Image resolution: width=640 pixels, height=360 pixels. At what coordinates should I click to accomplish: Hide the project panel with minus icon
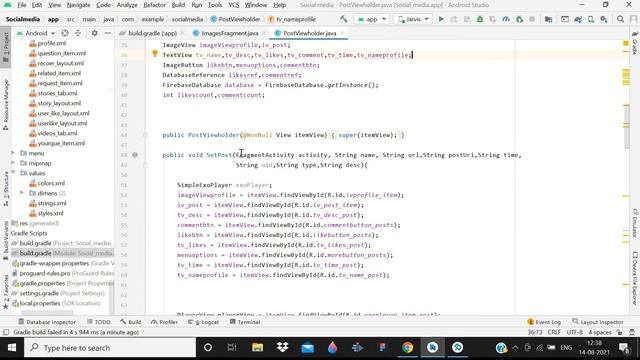click(107, 33)
